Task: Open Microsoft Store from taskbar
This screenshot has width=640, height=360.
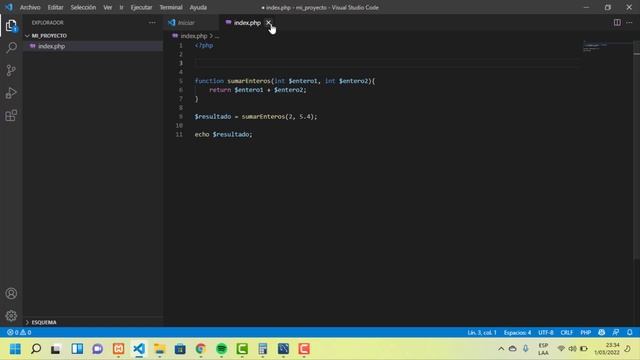Action: click(x=180, y=349)
